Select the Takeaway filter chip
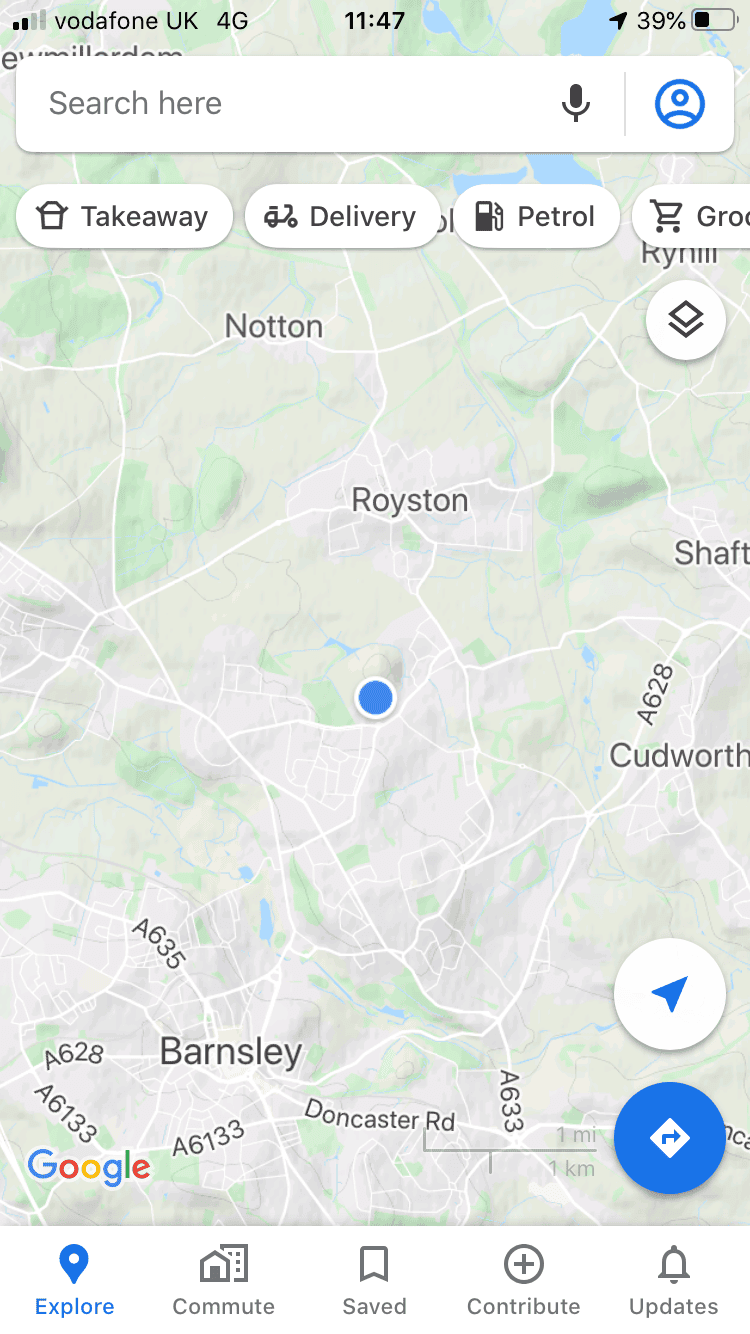The width and height of the screenshot is (750, 1334). tap(124, 216)
